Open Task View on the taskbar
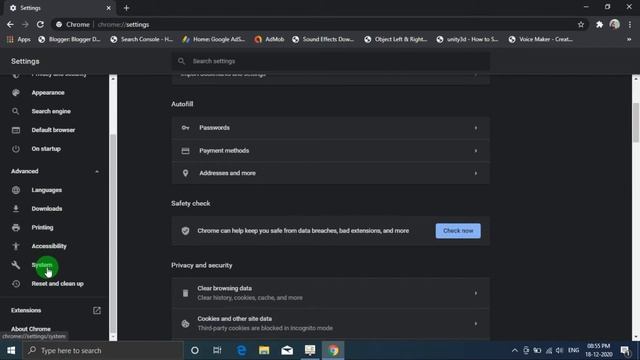The height and width of the screenshot is (360, 640). tap(217, 350)
